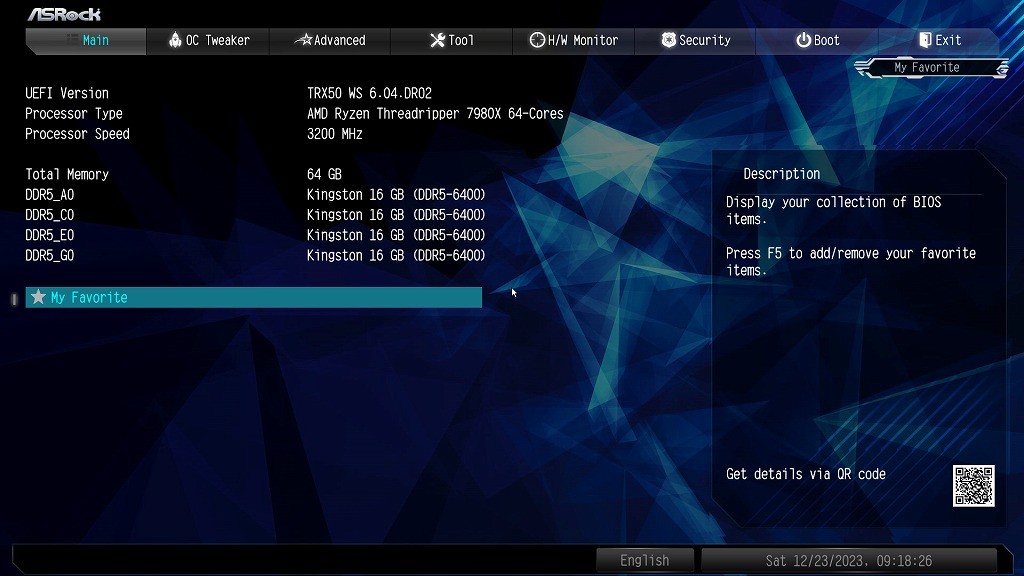Viewport: 1024px width, 576px height.
Task: Open the English language selector
Action: [x=644, y=560]
